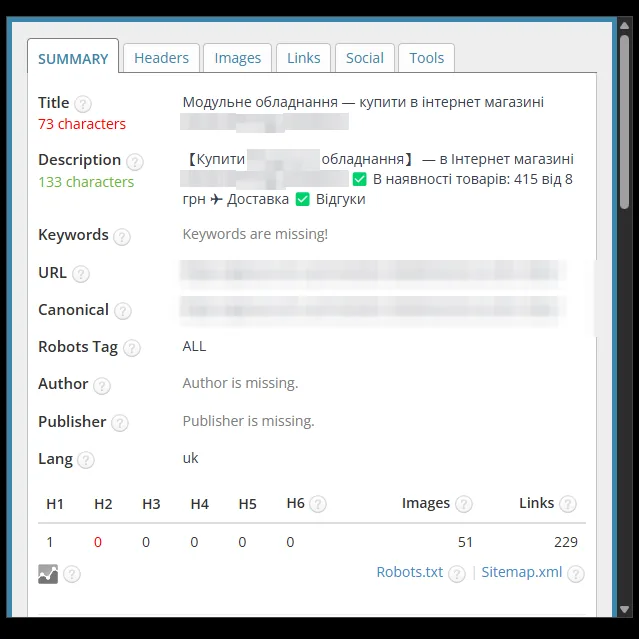The image size is (639, 639).
Task: Open the Robots.txt link
Action: tap(410, 572)
